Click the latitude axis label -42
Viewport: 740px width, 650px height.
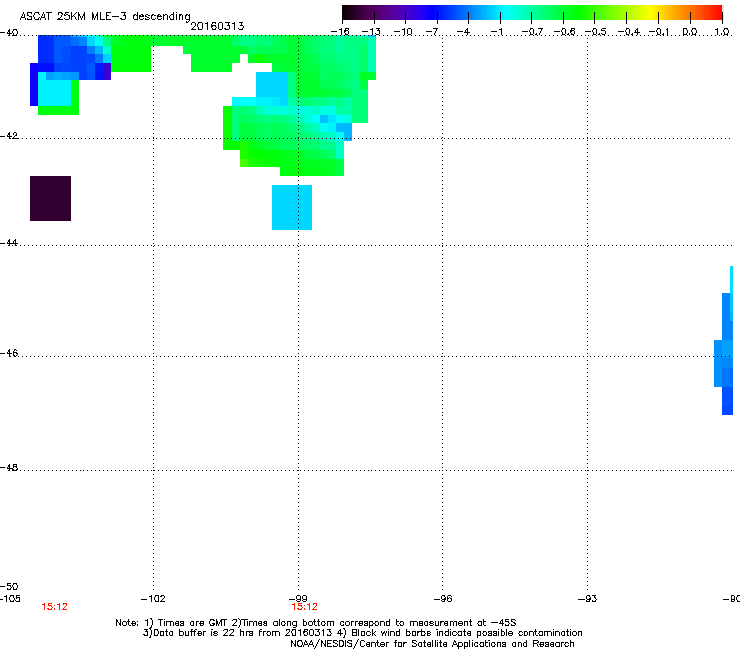point(9,135)
